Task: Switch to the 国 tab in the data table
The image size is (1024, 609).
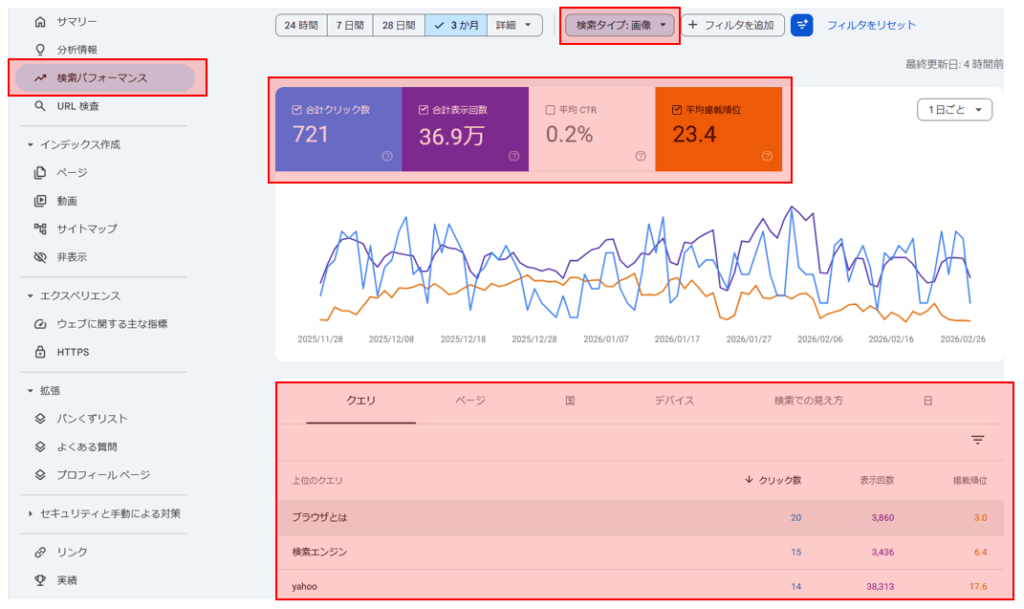Action: click(567, 401)
